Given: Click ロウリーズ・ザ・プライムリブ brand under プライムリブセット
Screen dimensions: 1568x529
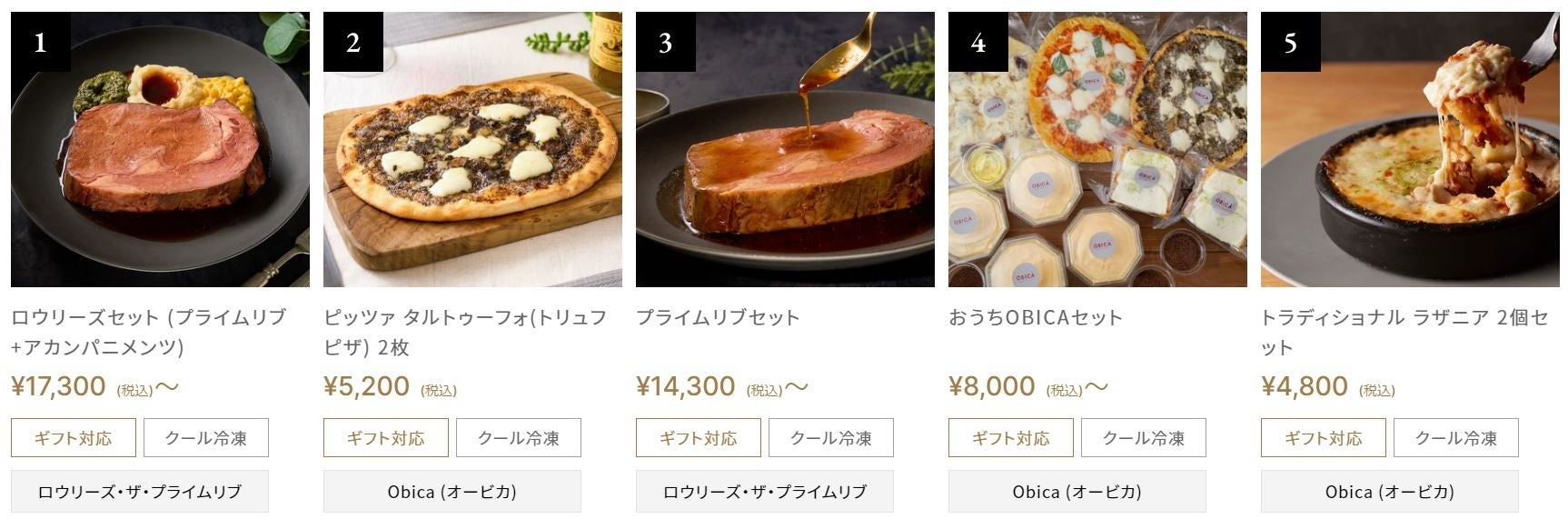Looking at the screenshot, I should (x=764, y=492).
